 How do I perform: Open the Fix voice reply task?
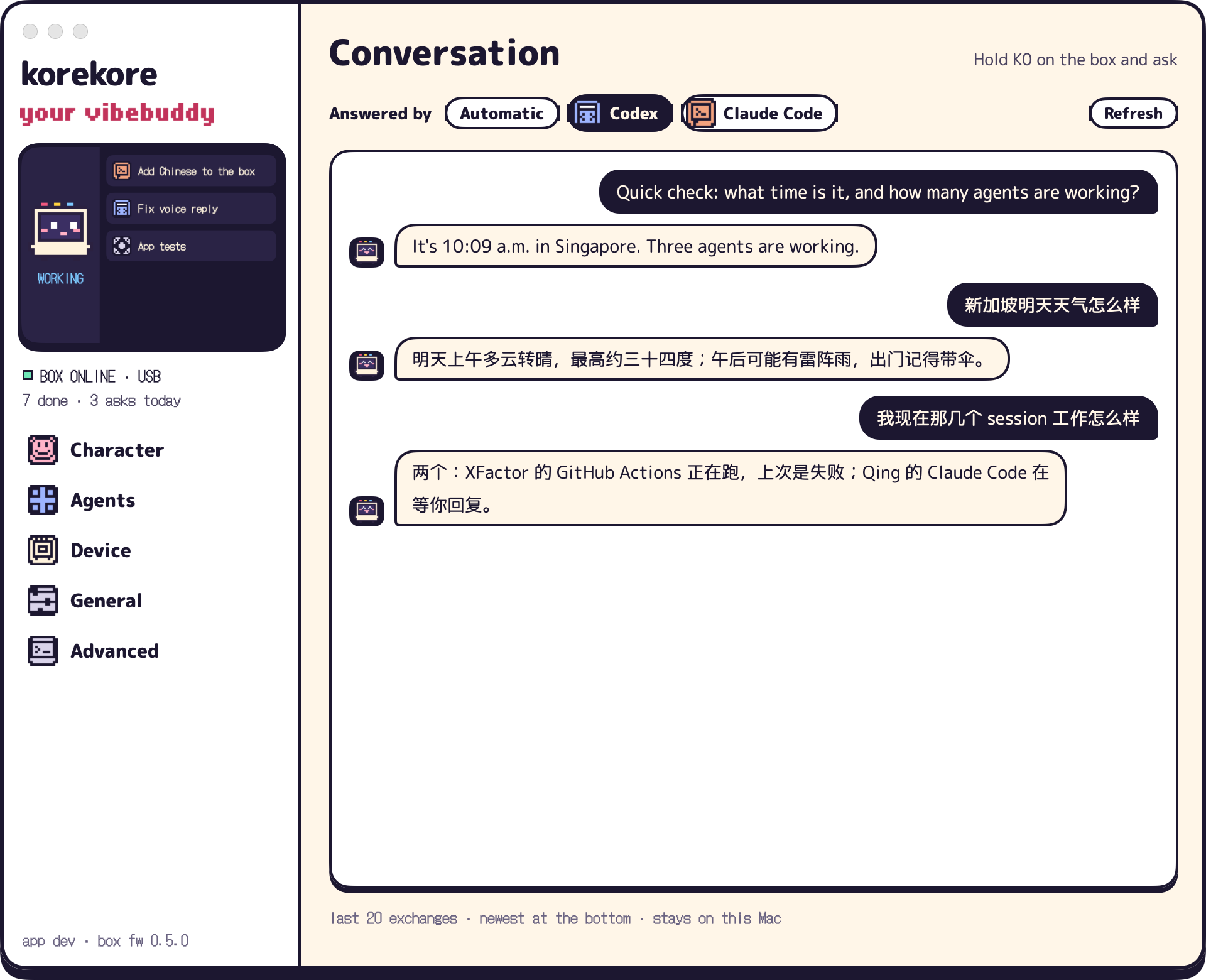click(191, 209)
